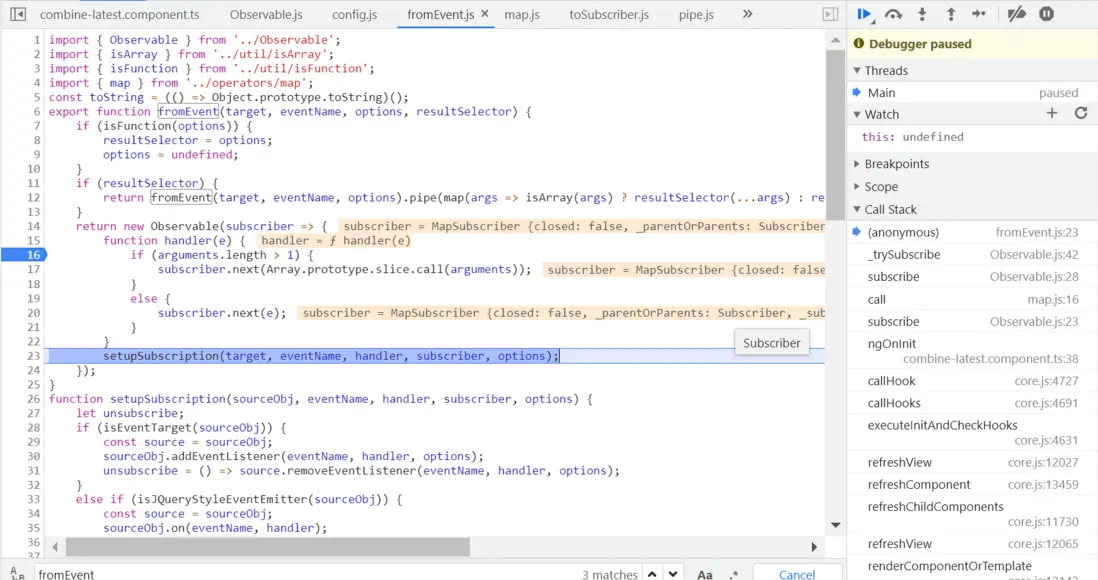Toggle match case in search bar
Screen dimensions: 1098x580
(x=705, y=574)
